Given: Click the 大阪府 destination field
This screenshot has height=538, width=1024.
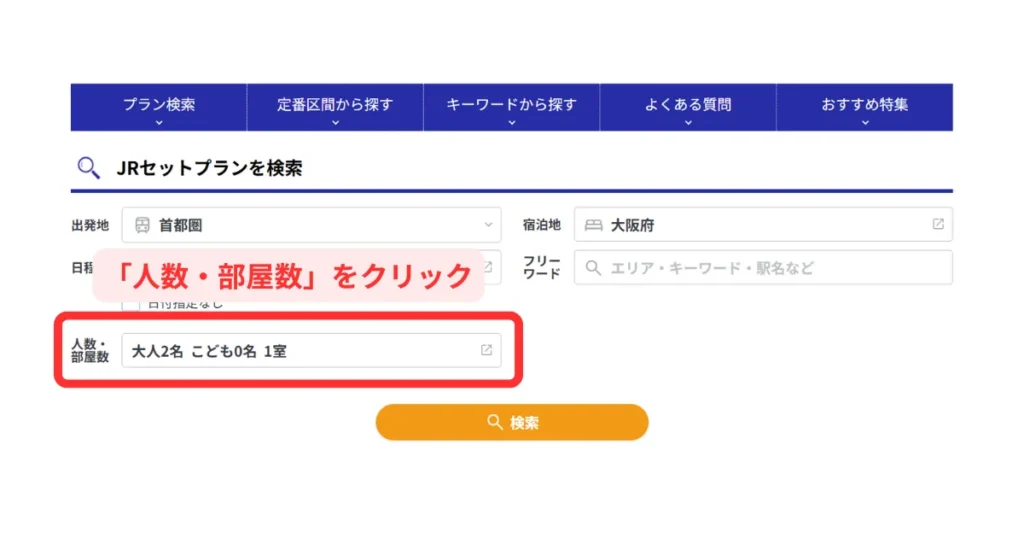Looking at the screenshot, I should 760,225.
